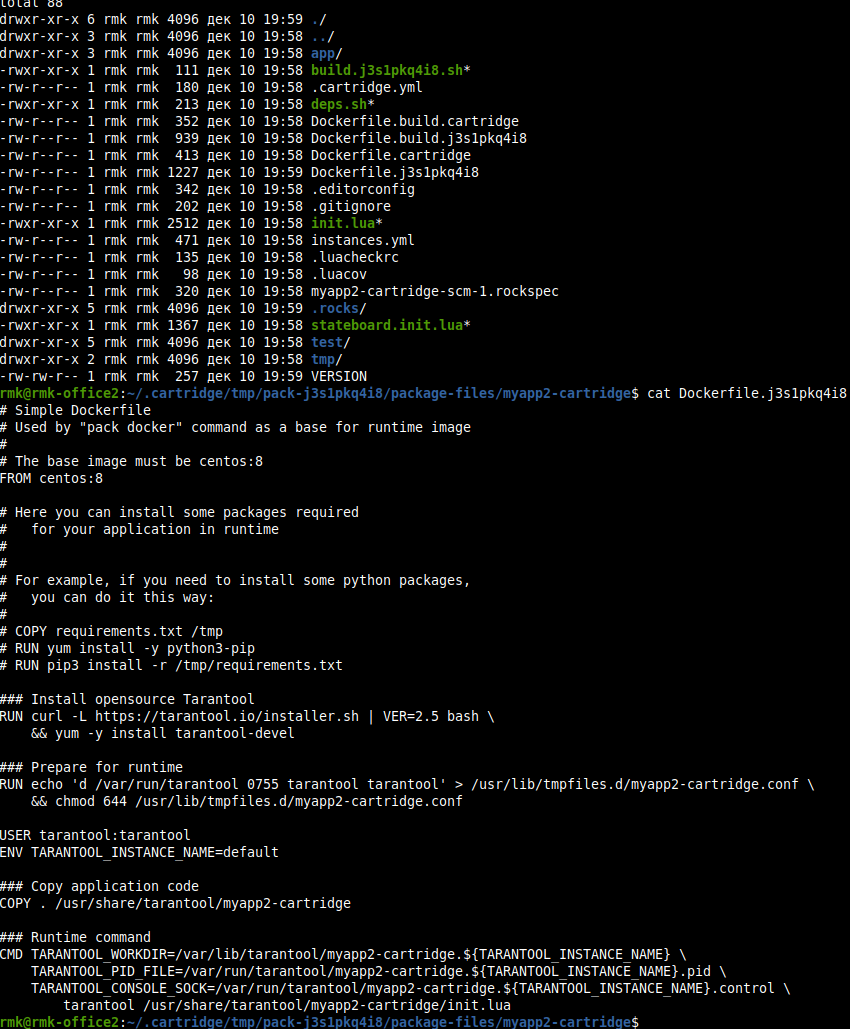Select the build.j3s1pkq4i8.sh filename
850x1029 pixels.
pos(391,71)
